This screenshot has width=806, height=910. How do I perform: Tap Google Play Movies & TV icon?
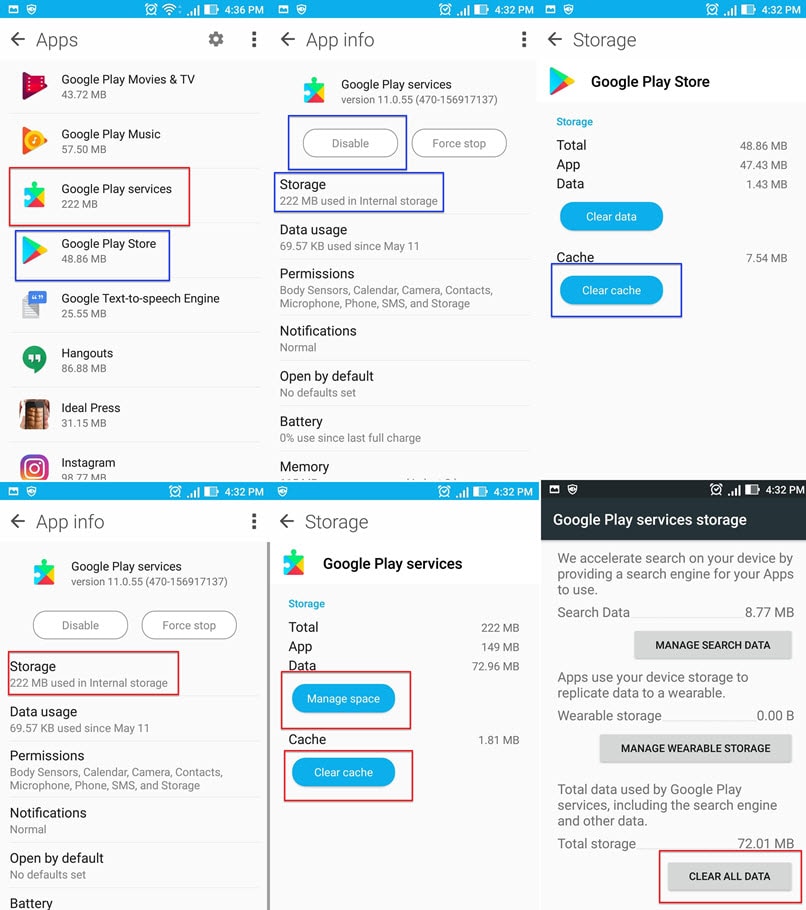pos(34,86)
